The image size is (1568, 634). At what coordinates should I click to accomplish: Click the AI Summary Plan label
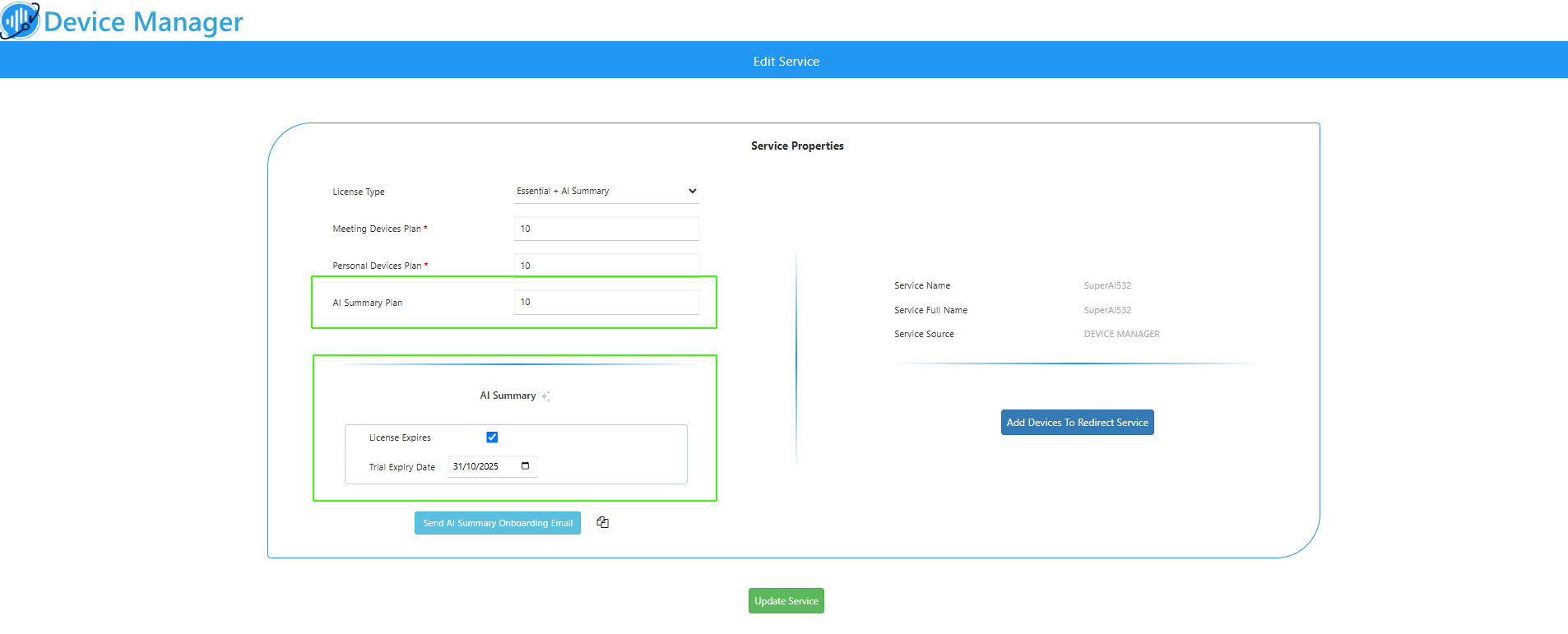pyautogui.click(x=368, y=303)
